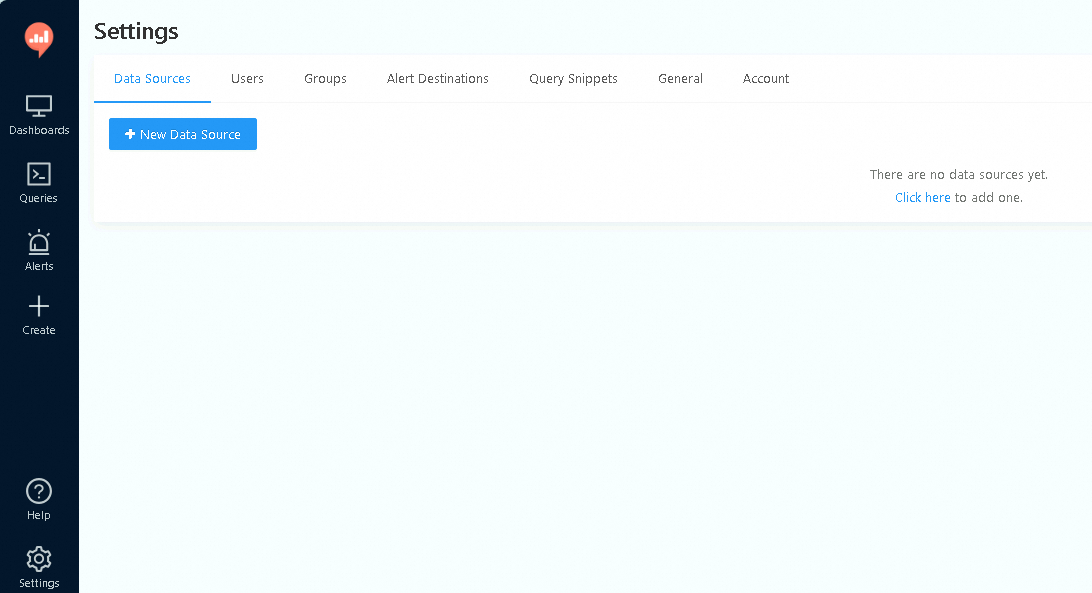The image size is (1092, 593).
Task: Open the Dashboards monitor icon
Action: point(39,106)
